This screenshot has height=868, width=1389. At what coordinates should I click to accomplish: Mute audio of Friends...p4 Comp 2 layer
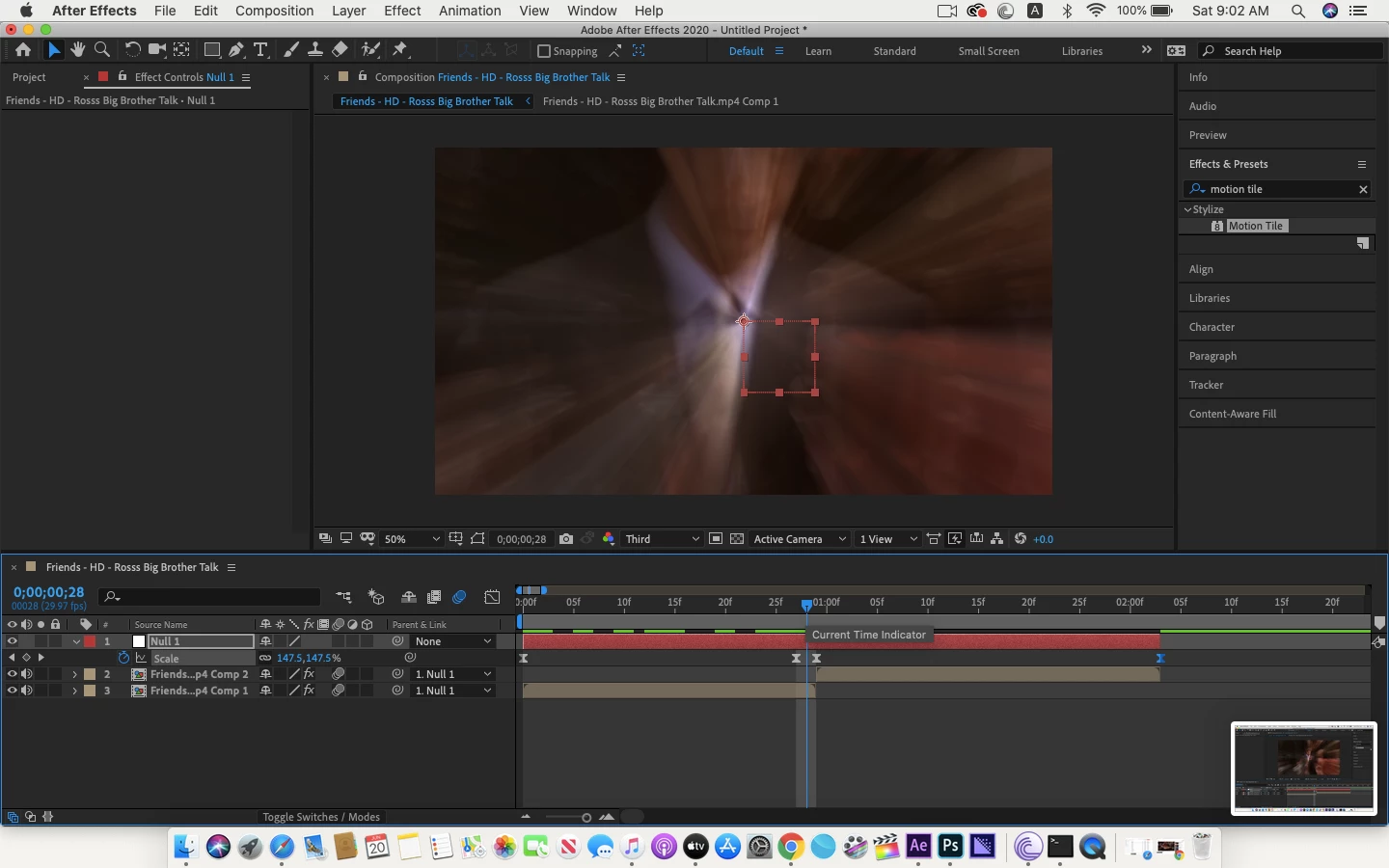[x=27, y=674]
